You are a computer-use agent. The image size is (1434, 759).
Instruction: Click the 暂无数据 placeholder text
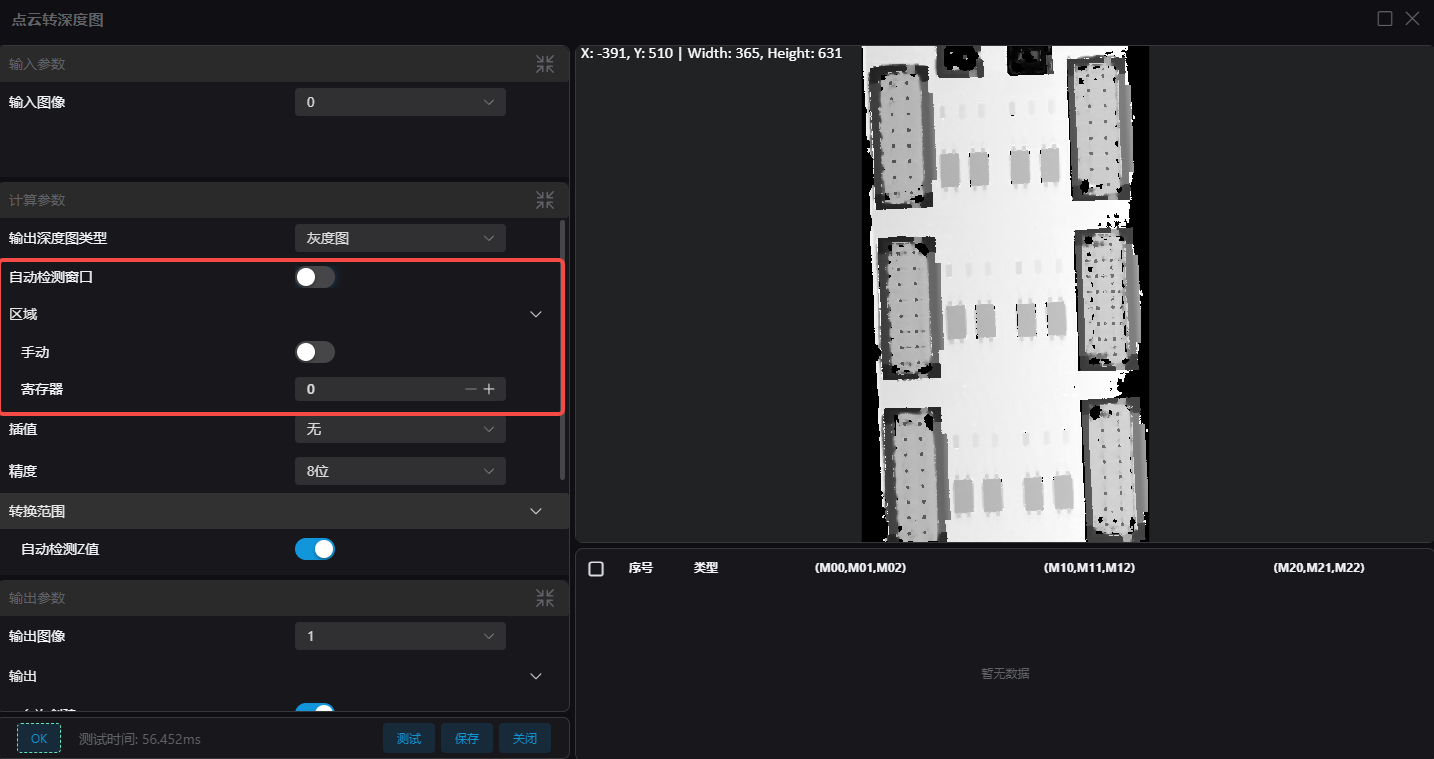pyautogui.click(x=1005, y=674)
